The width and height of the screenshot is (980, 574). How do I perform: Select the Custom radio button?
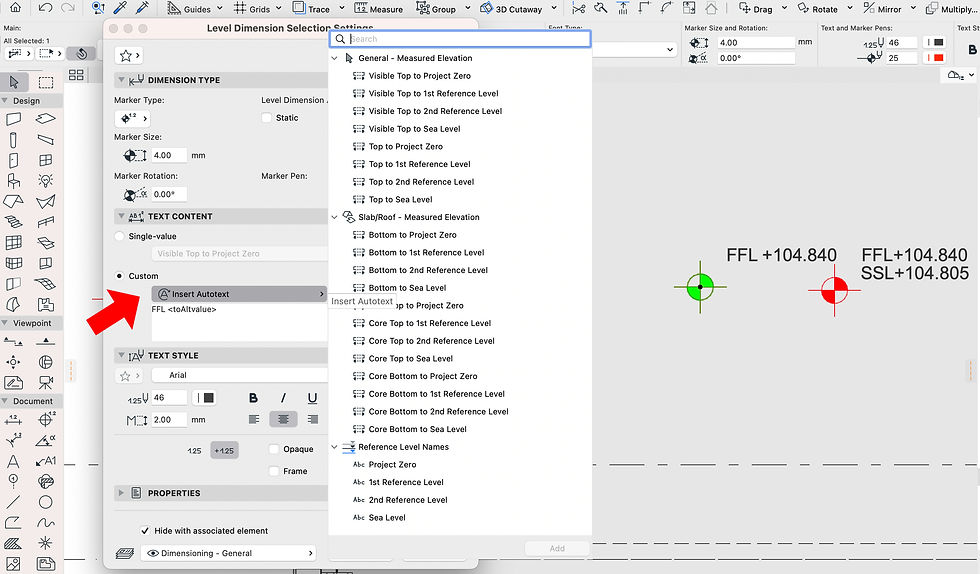pos(119,276)
